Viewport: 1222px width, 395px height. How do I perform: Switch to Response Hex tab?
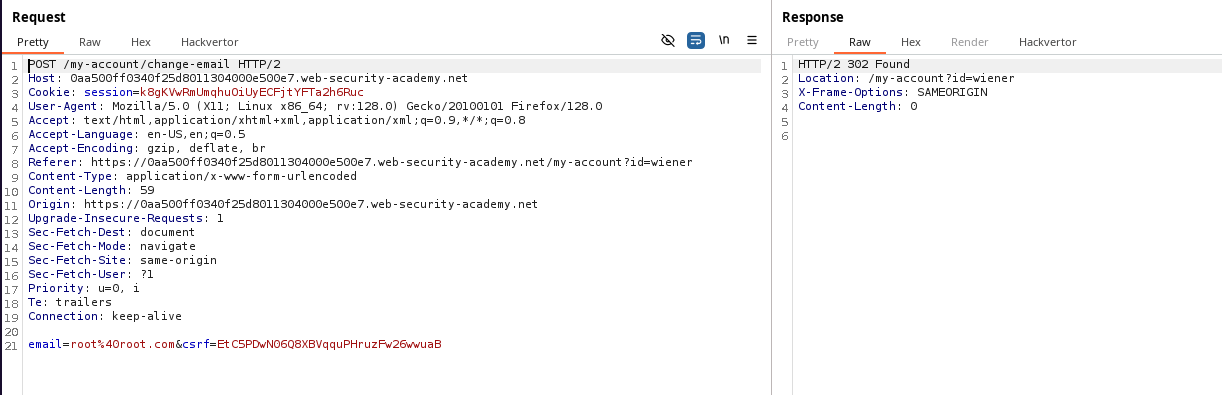[x=911, y=42]
